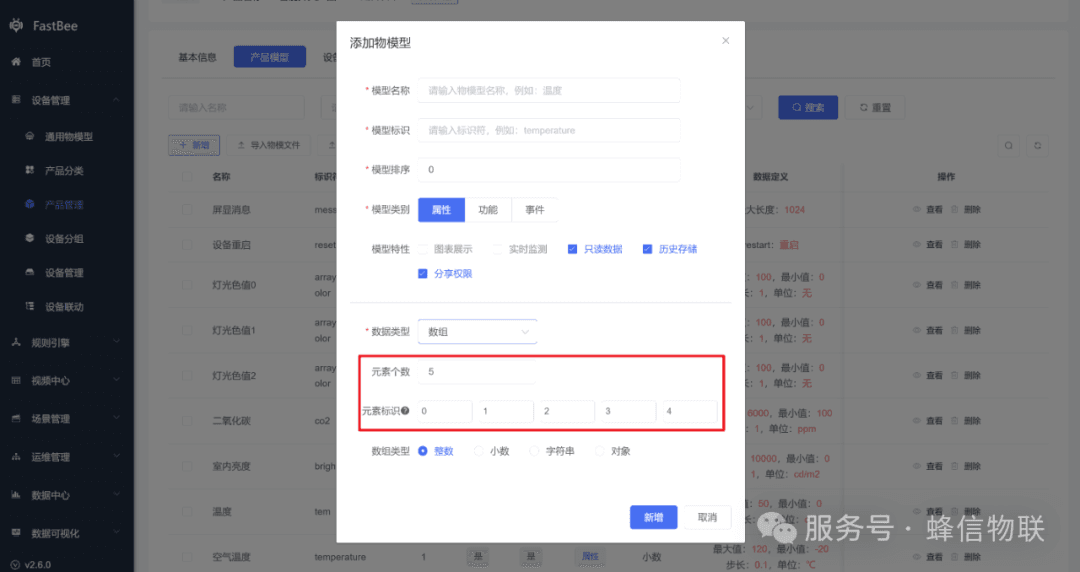
Task: Click the 视频中心 sidebar icon
Action: pyautogui.click(x=16, y=380)
